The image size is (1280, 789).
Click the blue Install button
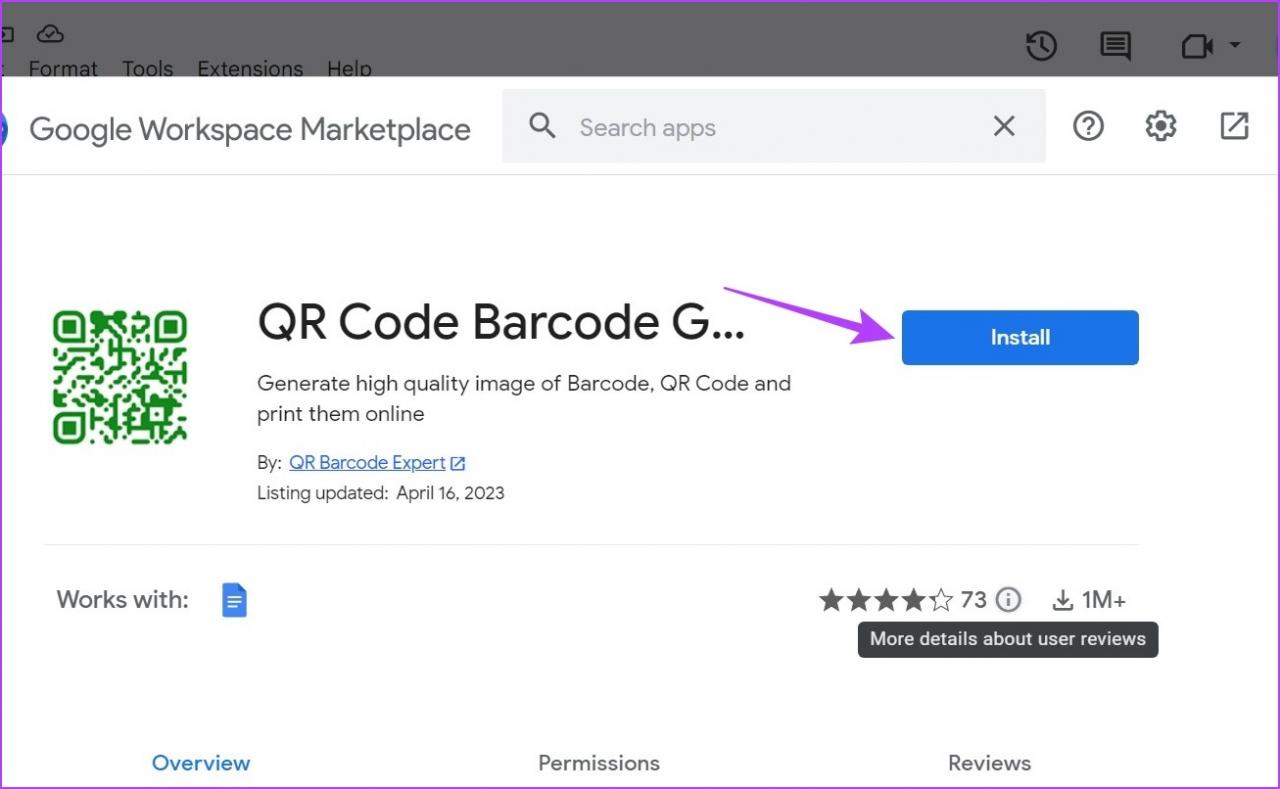click(x=1020, y=338)
